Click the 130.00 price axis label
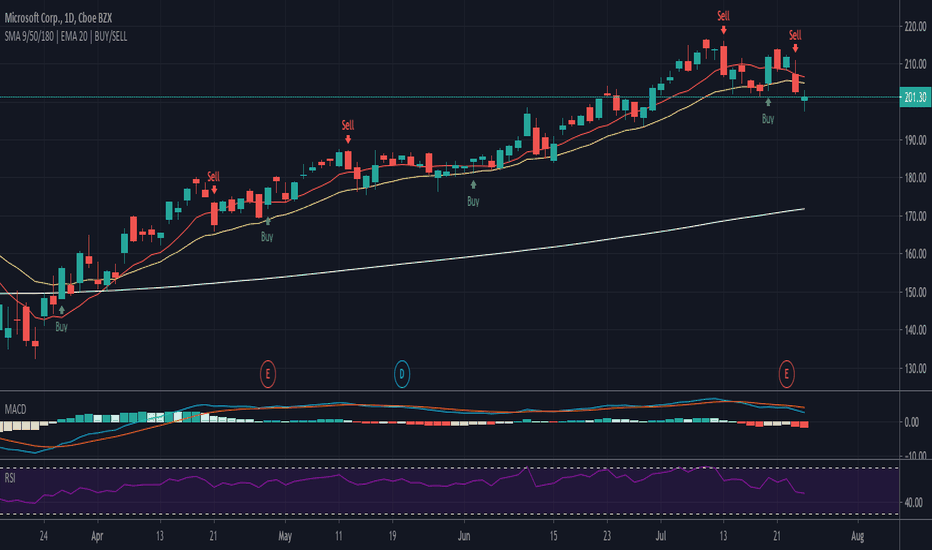Image resolution: width=932 pixels, height=550 pixels. tap(915, 368)
